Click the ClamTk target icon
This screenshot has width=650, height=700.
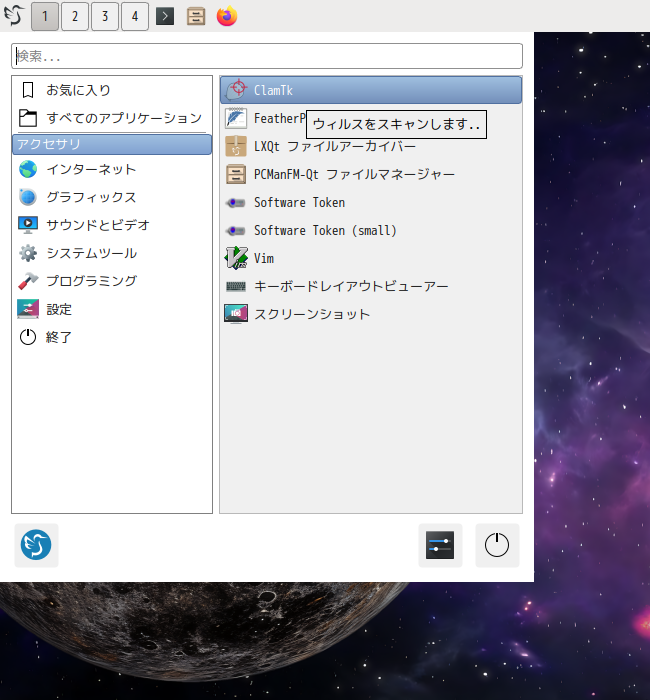pyautogui.click(x=236, y=90)
